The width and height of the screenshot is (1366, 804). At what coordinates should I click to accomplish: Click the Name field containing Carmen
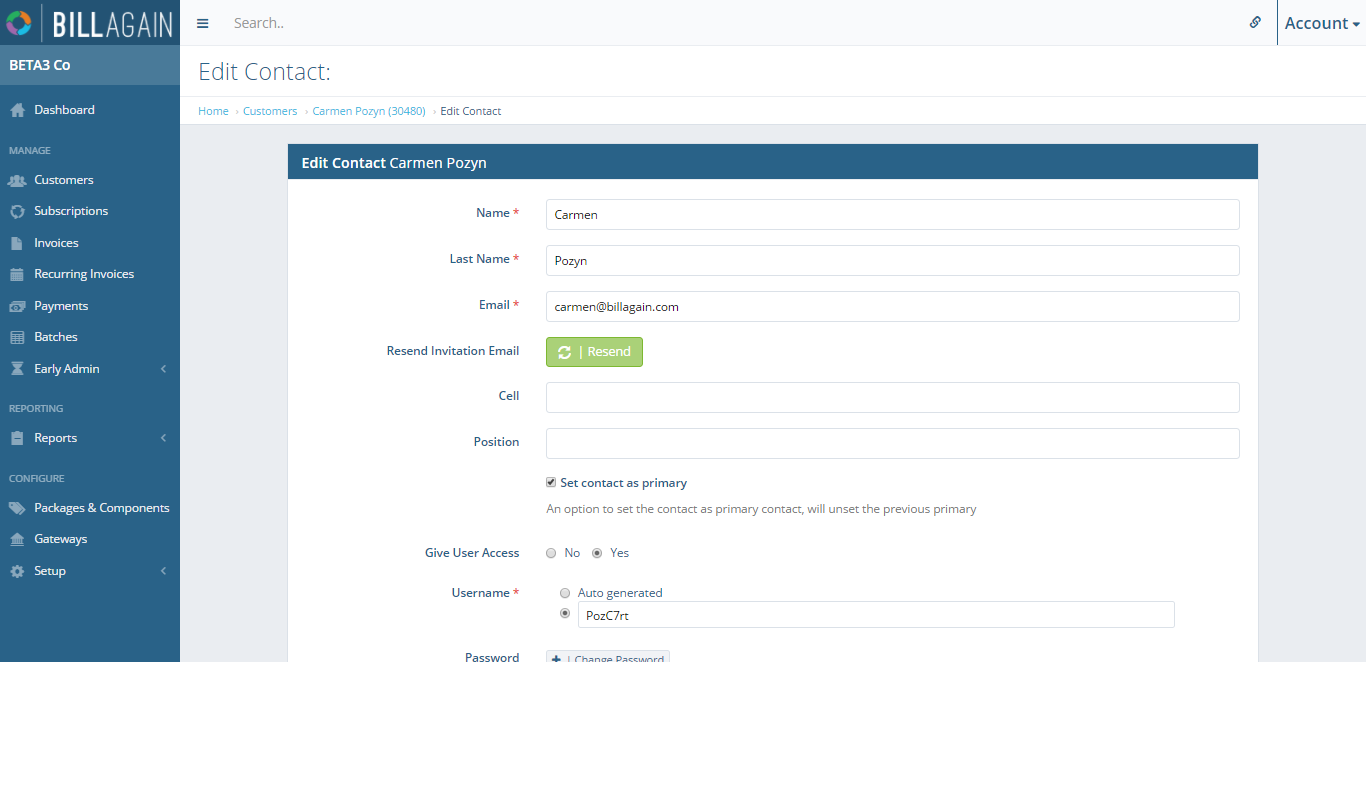(893, 214)
